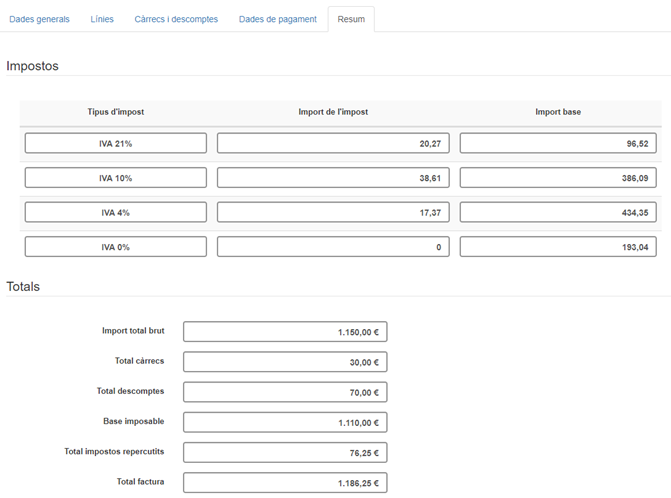The image size is (671, 498).
Task: Open the Càrrecs i descomptes tab
Action: click(176, 19)
